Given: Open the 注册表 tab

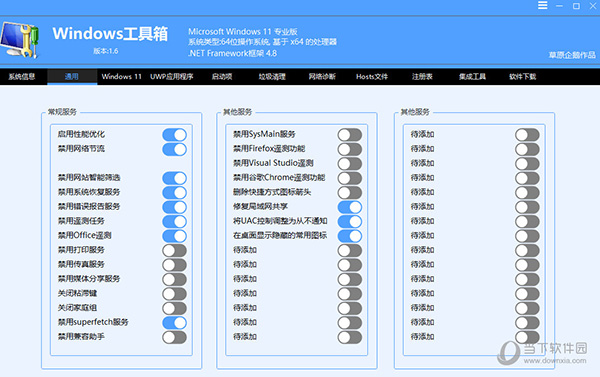Looking at the screenshot, I should tap(422, 77).
